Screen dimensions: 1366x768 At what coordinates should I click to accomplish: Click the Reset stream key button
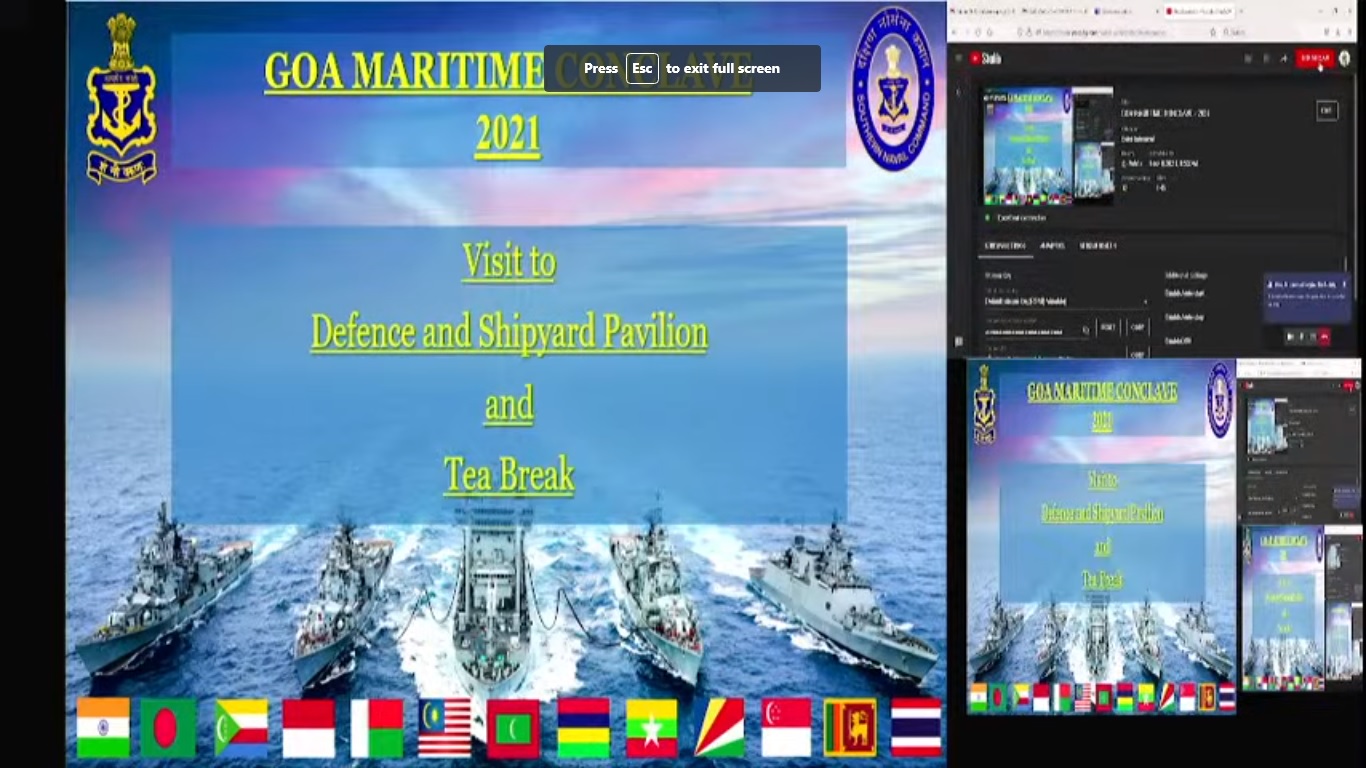[1108, 328]
